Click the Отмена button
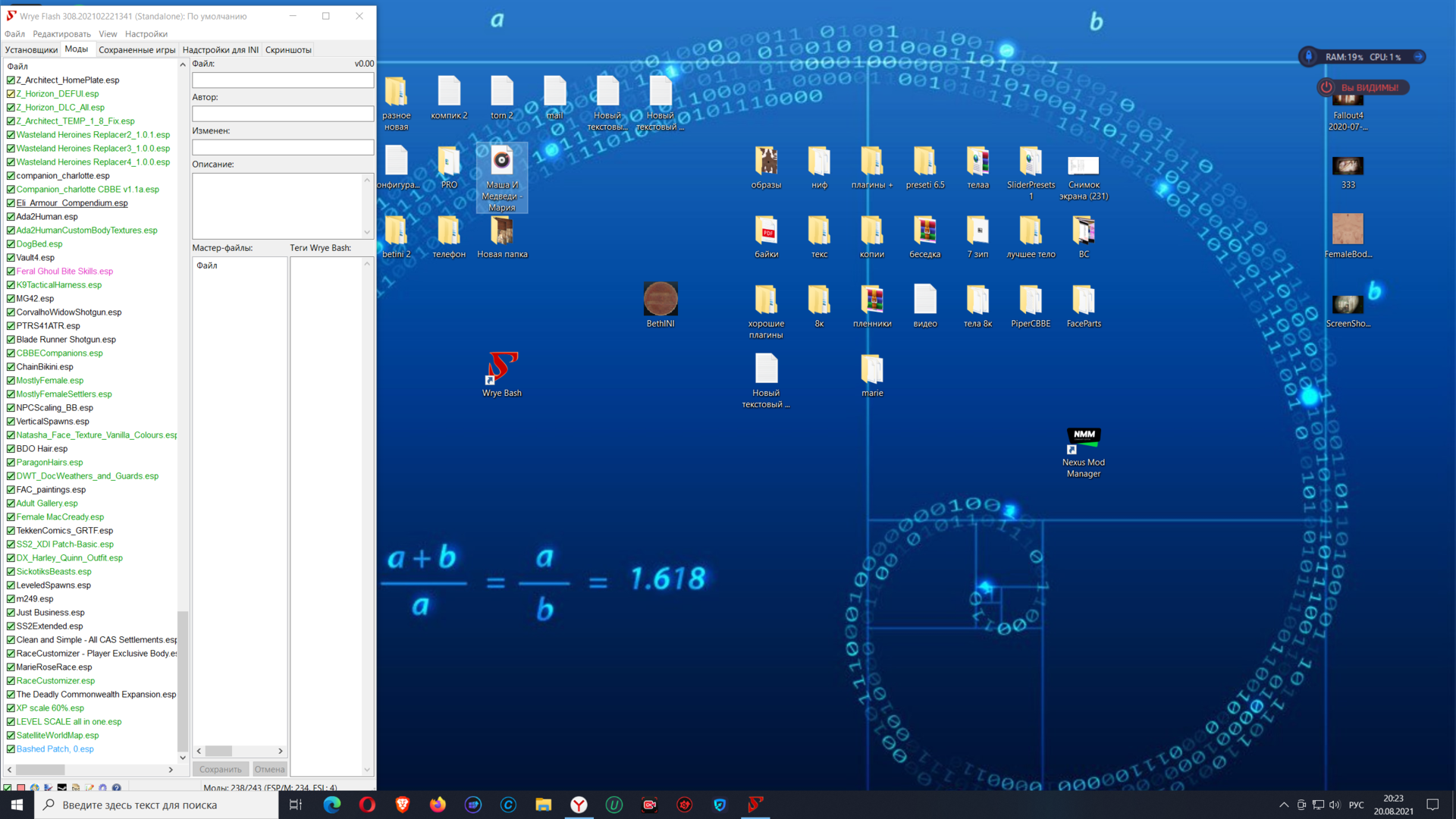The height and width of the screenshot is (819, 1456). click(x=269, y=769)
